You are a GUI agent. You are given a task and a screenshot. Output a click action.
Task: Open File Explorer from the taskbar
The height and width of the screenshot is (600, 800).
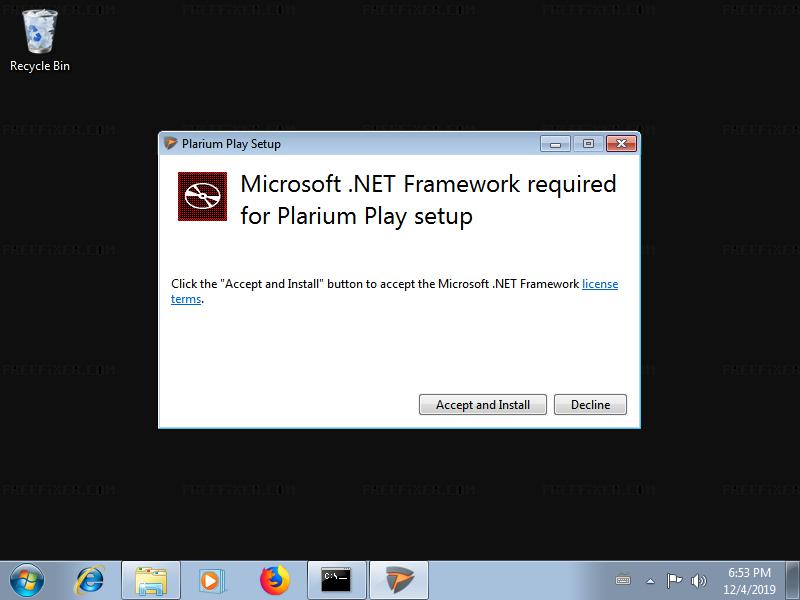[x=151, y=581]
